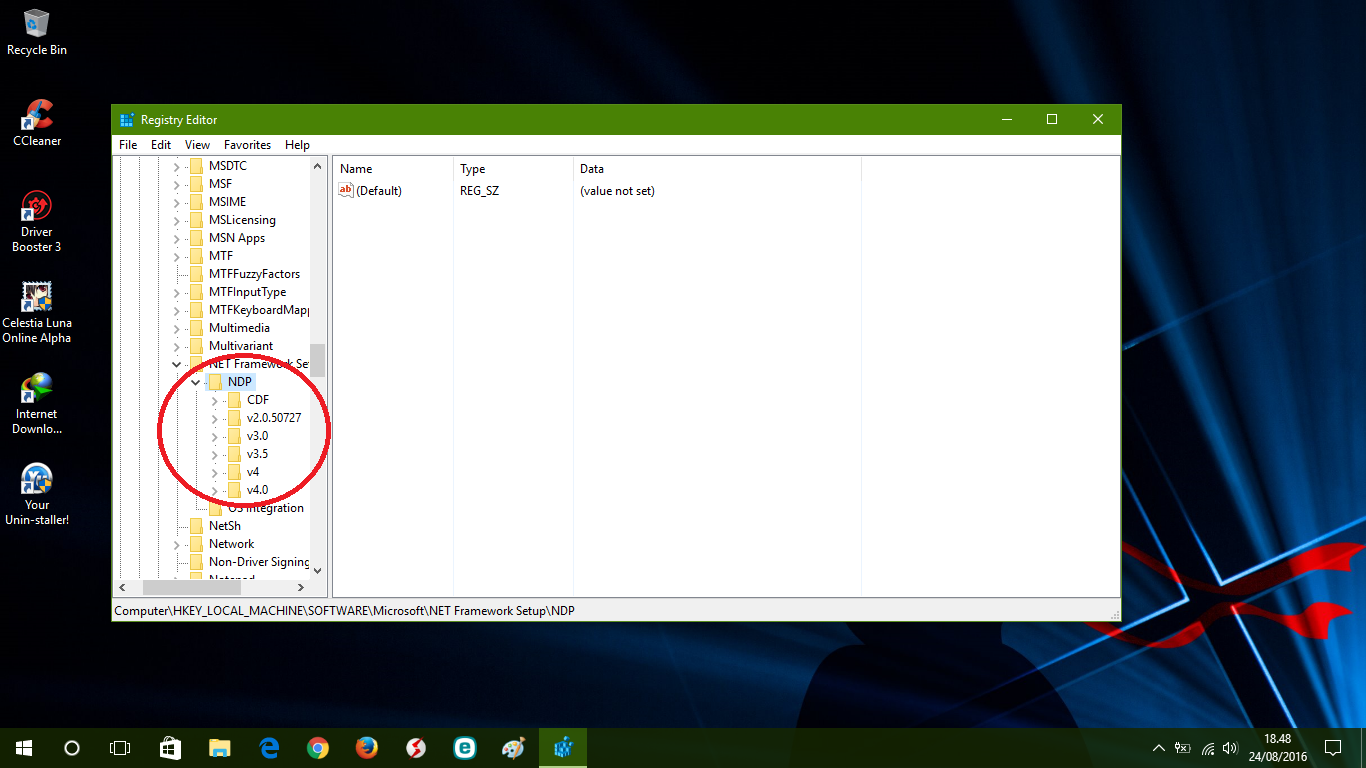Open Celestia Luna Online Alpha

36,296
